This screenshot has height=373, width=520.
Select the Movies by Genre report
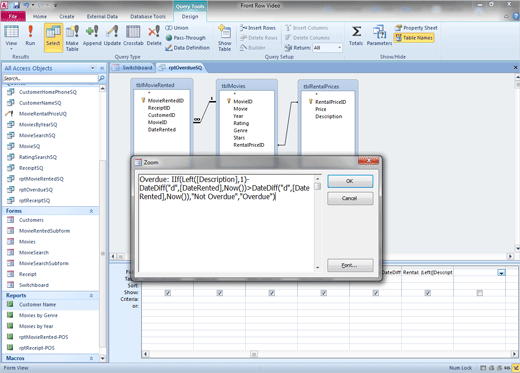tap(38, 315)
